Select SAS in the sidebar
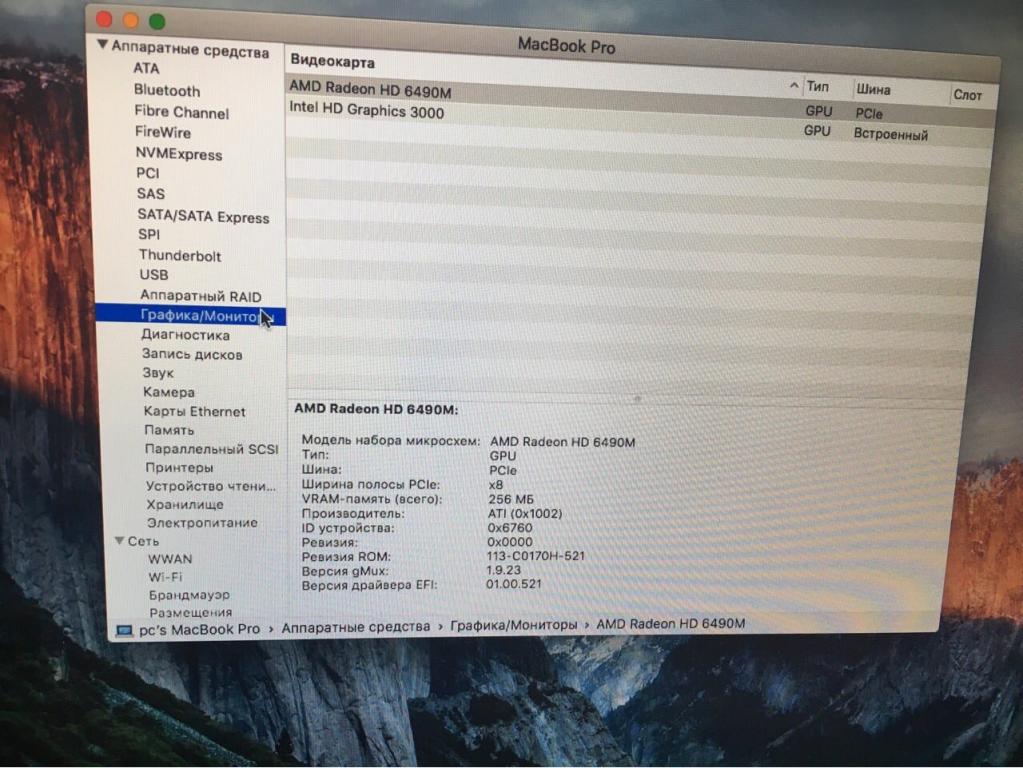The height and width of the screenshot is (768, 1023). pos(151,194)
